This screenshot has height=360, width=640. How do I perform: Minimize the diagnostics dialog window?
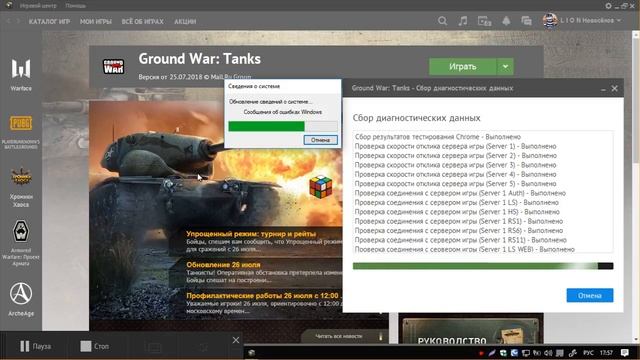(603, 89)
